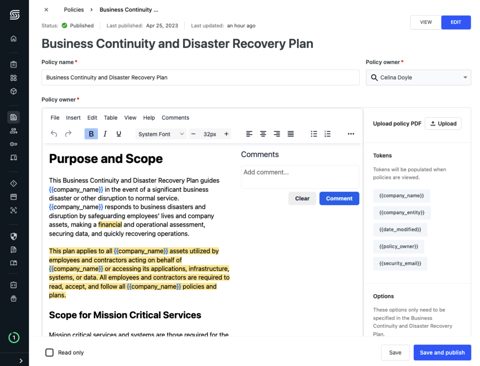Select the {{date_modified}} token chip

400,230
